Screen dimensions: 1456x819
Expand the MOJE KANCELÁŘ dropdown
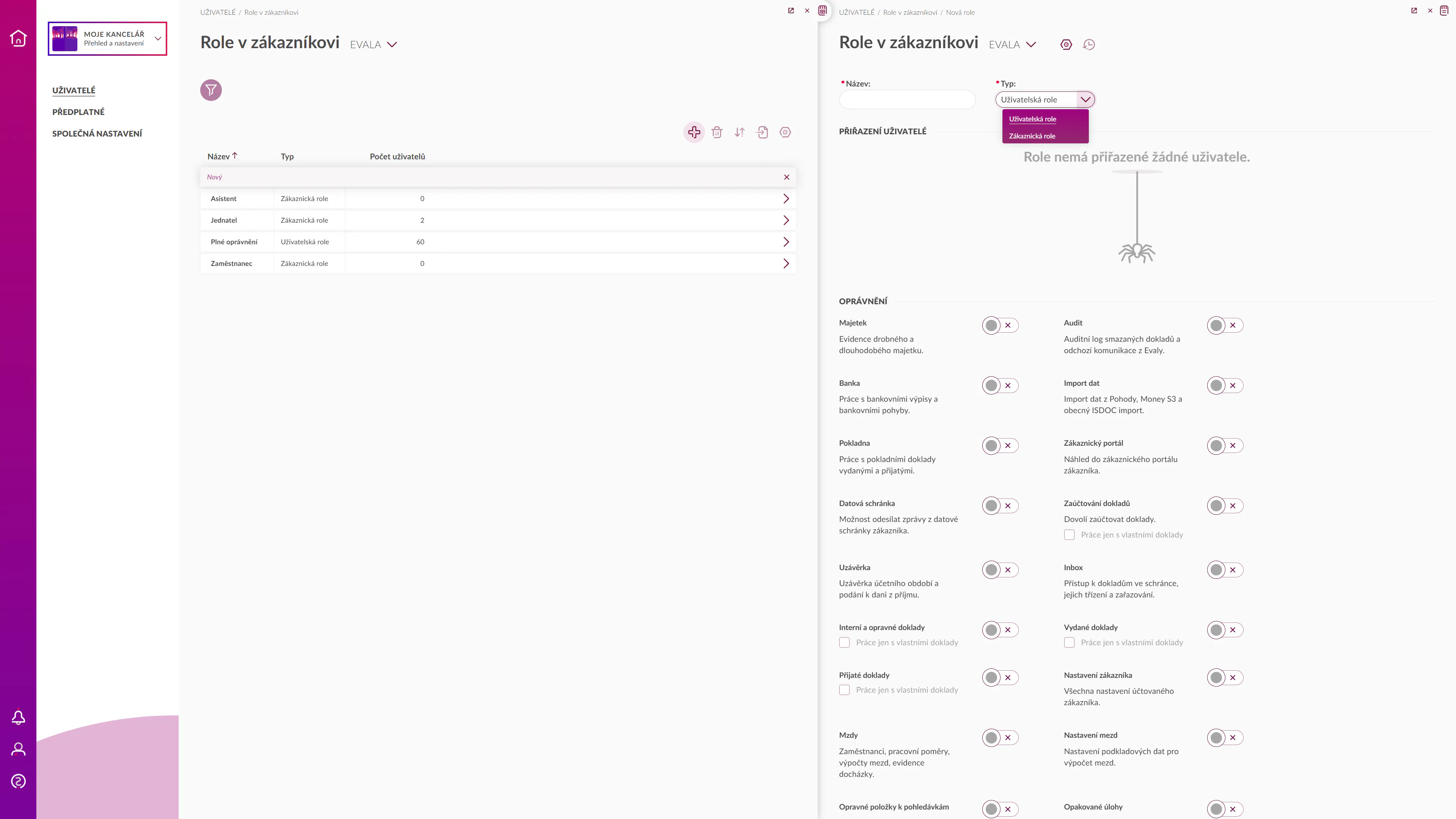point(158,38)
